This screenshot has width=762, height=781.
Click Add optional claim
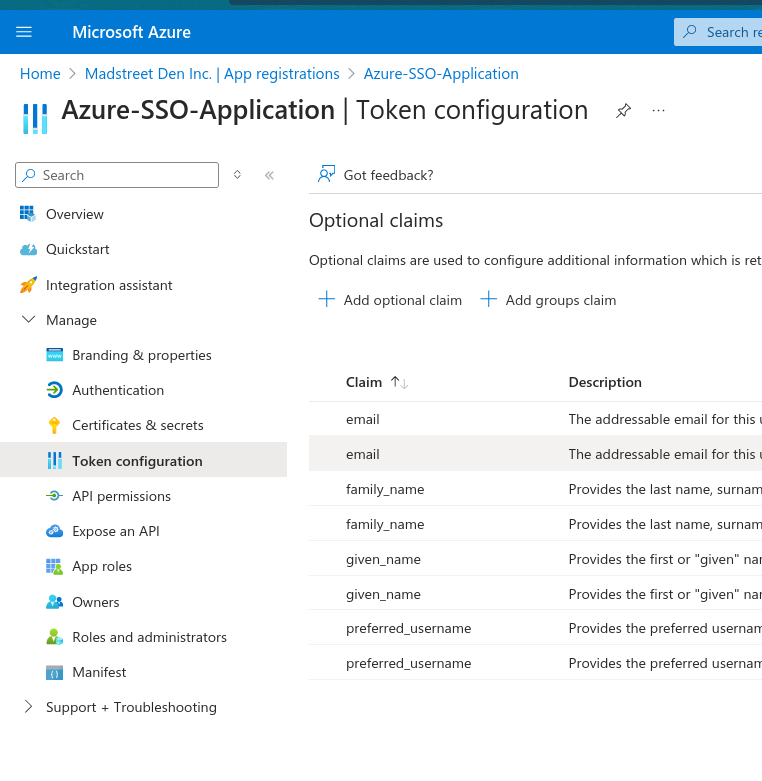pos(390,300)
